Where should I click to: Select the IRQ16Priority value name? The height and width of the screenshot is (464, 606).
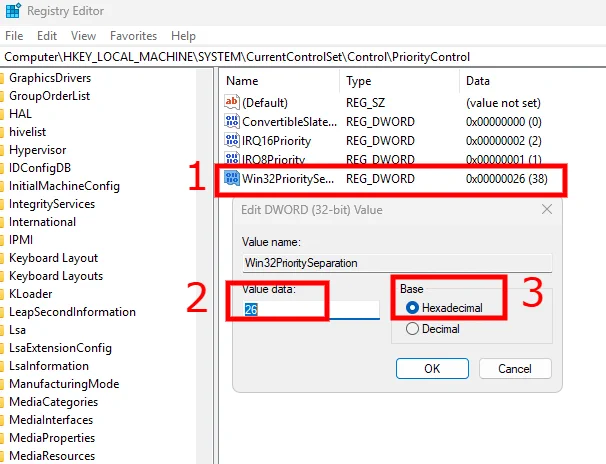click(x=276, y=141)
